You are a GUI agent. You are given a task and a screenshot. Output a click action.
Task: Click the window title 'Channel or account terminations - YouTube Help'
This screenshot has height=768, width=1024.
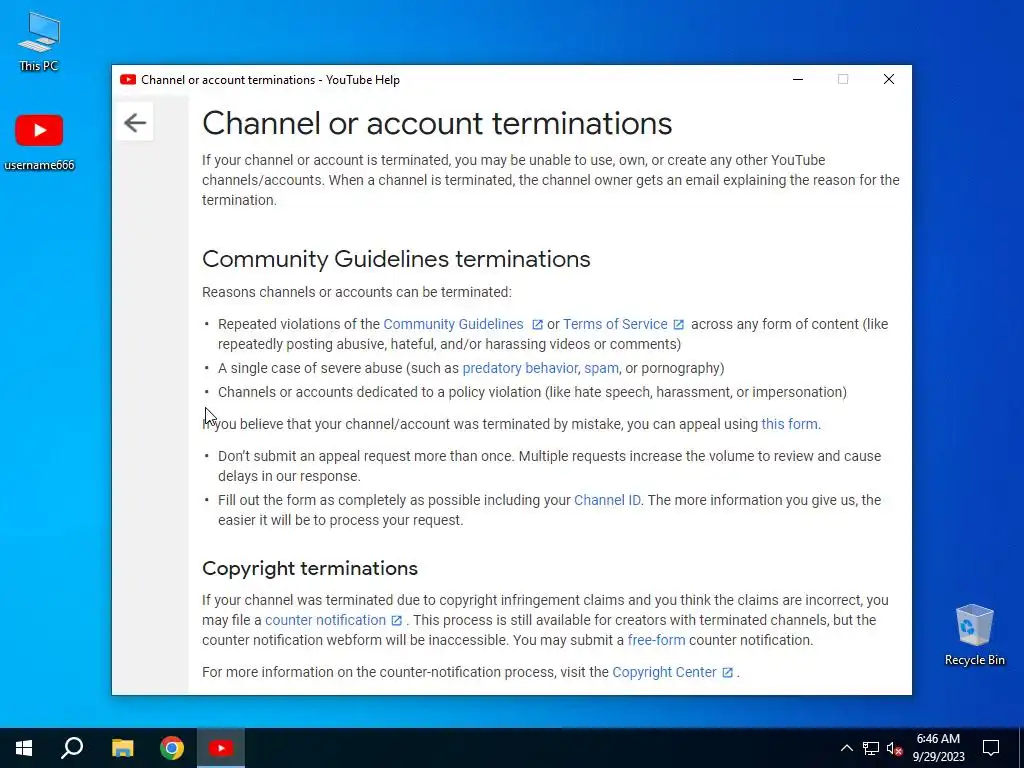270,80
